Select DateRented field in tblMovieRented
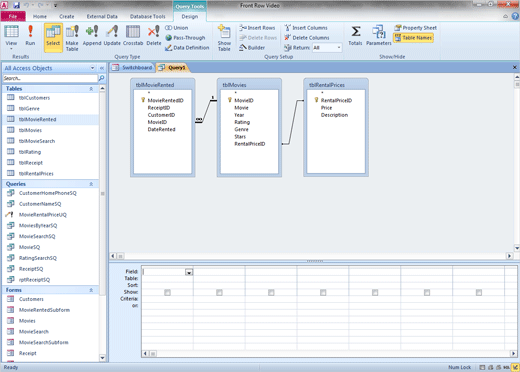520x372 pixels. point(161,129)
